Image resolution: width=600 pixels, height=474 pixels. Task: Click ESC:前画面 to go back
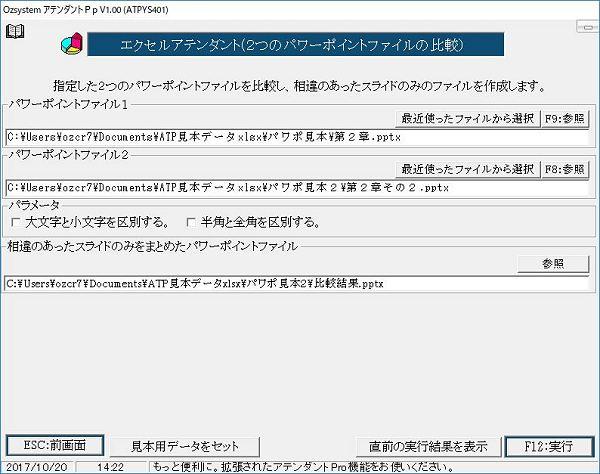point(55,445)
